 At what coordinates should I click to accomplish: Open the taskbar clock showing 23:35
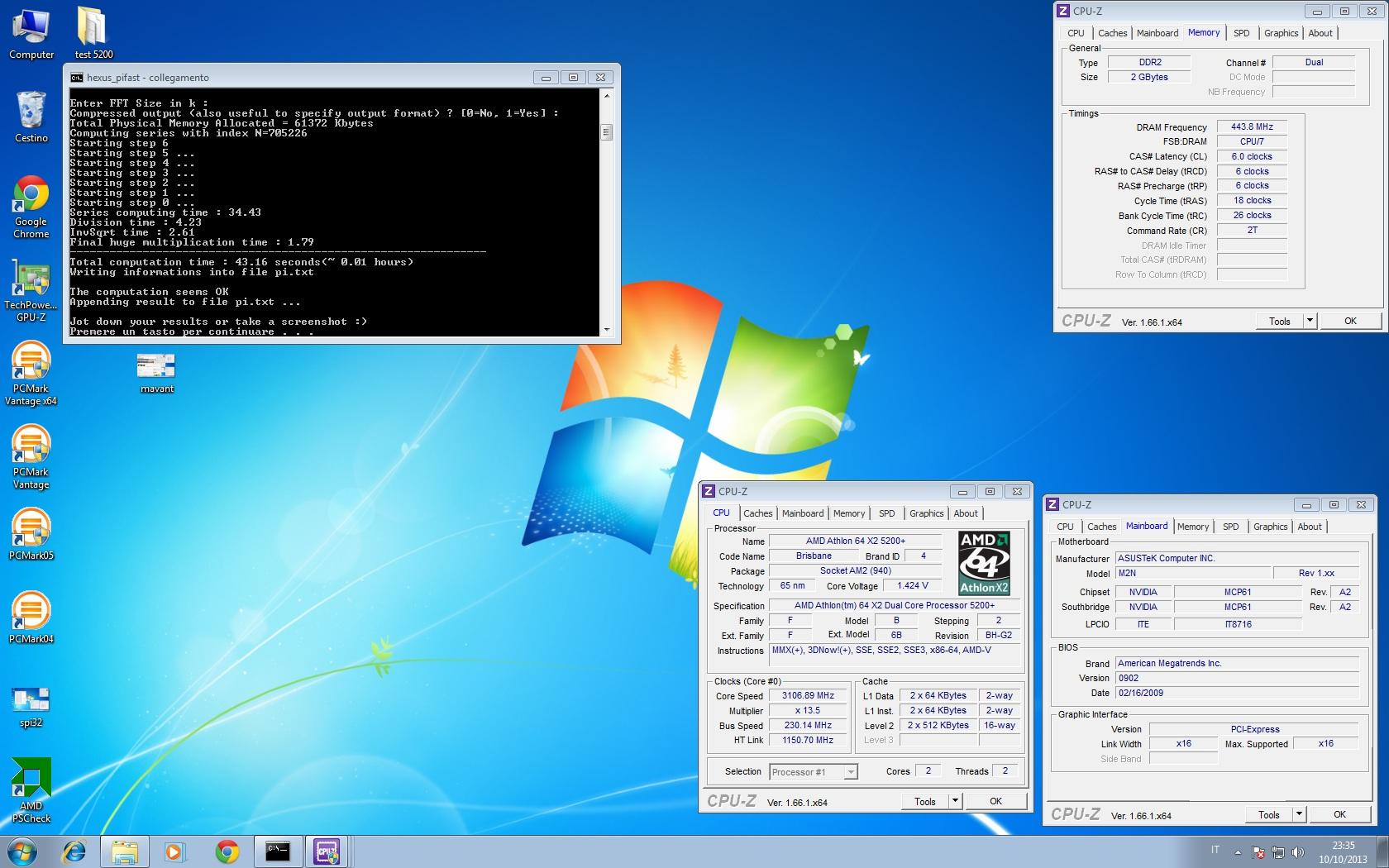click(1344, 852)
